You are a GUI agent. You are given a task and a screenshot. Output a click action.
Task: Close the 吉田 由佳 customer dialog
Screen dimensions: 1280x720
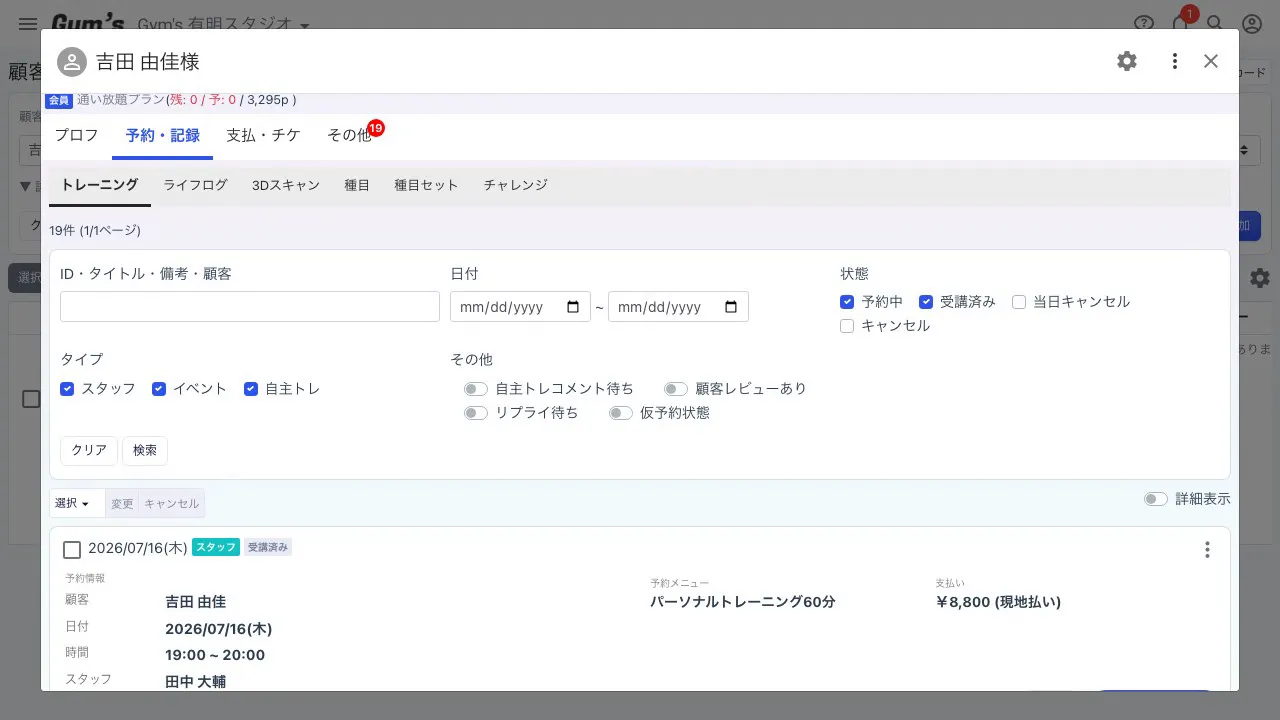pos(1211,61)
